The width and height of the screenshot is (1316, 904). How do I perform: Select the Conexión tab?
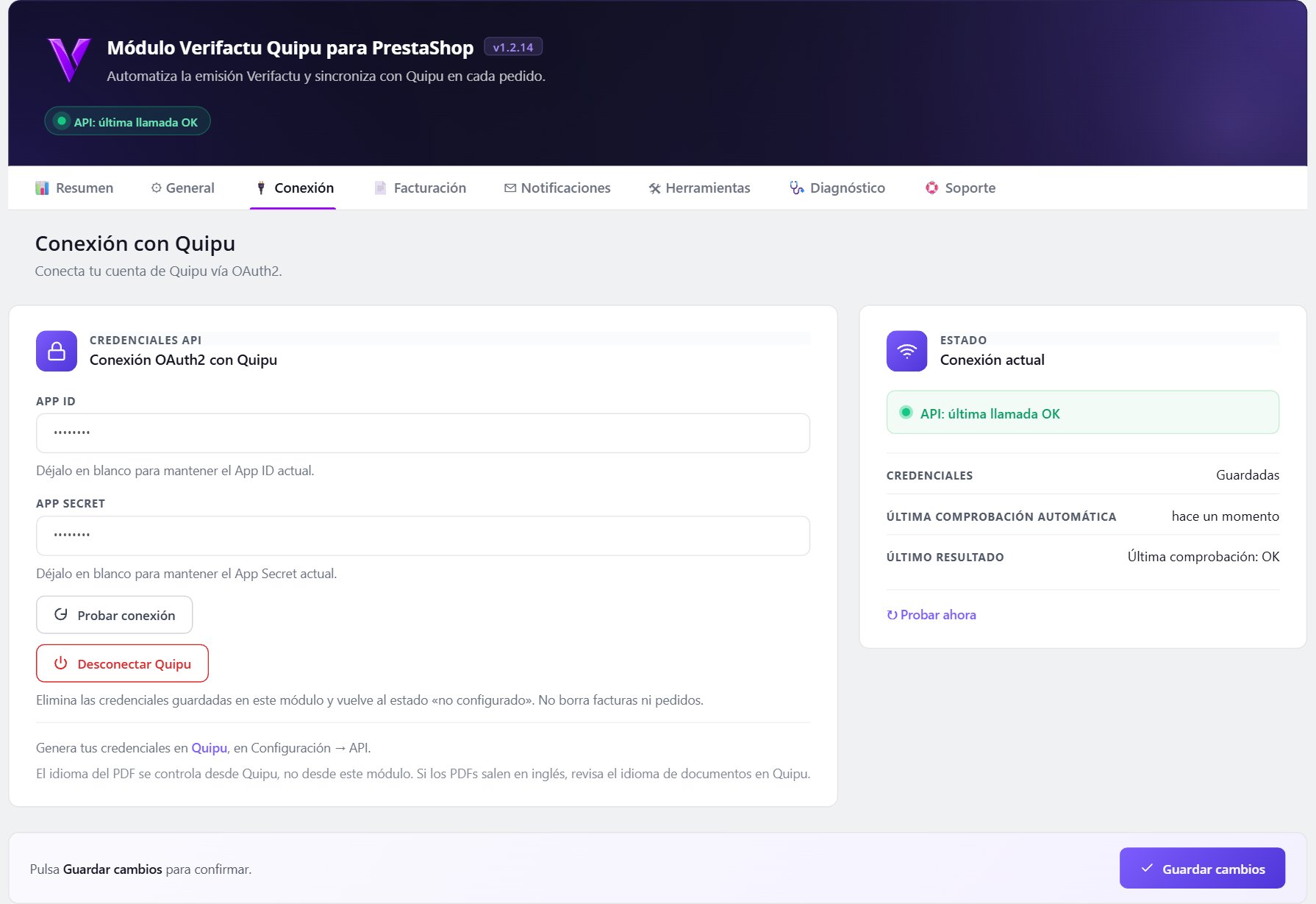[293, 188]
